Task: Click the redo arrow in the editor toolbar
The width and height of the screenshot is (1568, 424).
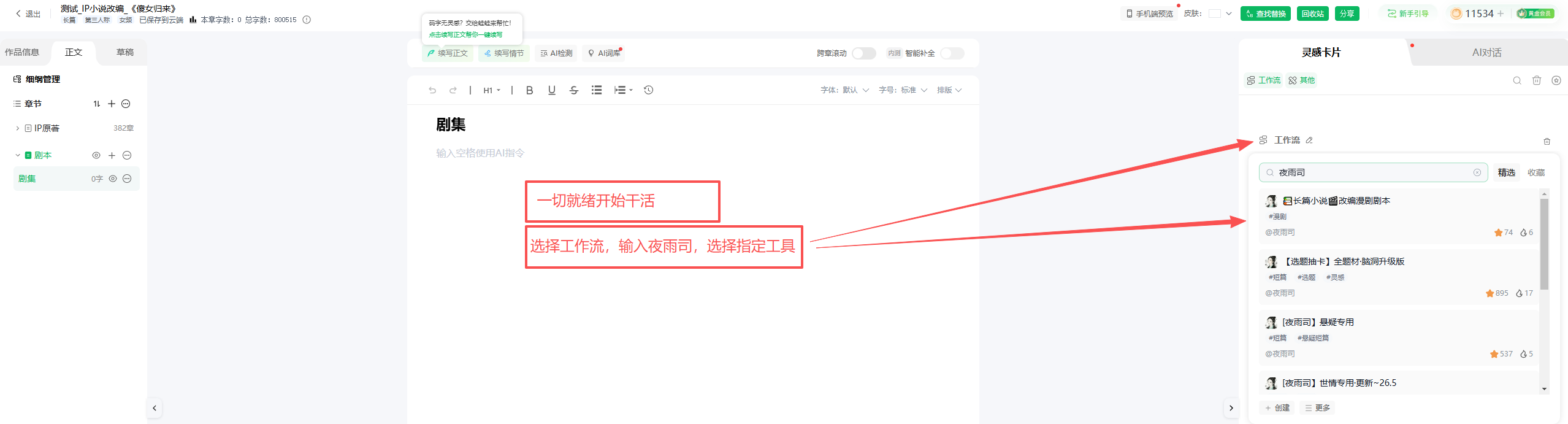Action: pyautogui.click(x=453, y=90)
